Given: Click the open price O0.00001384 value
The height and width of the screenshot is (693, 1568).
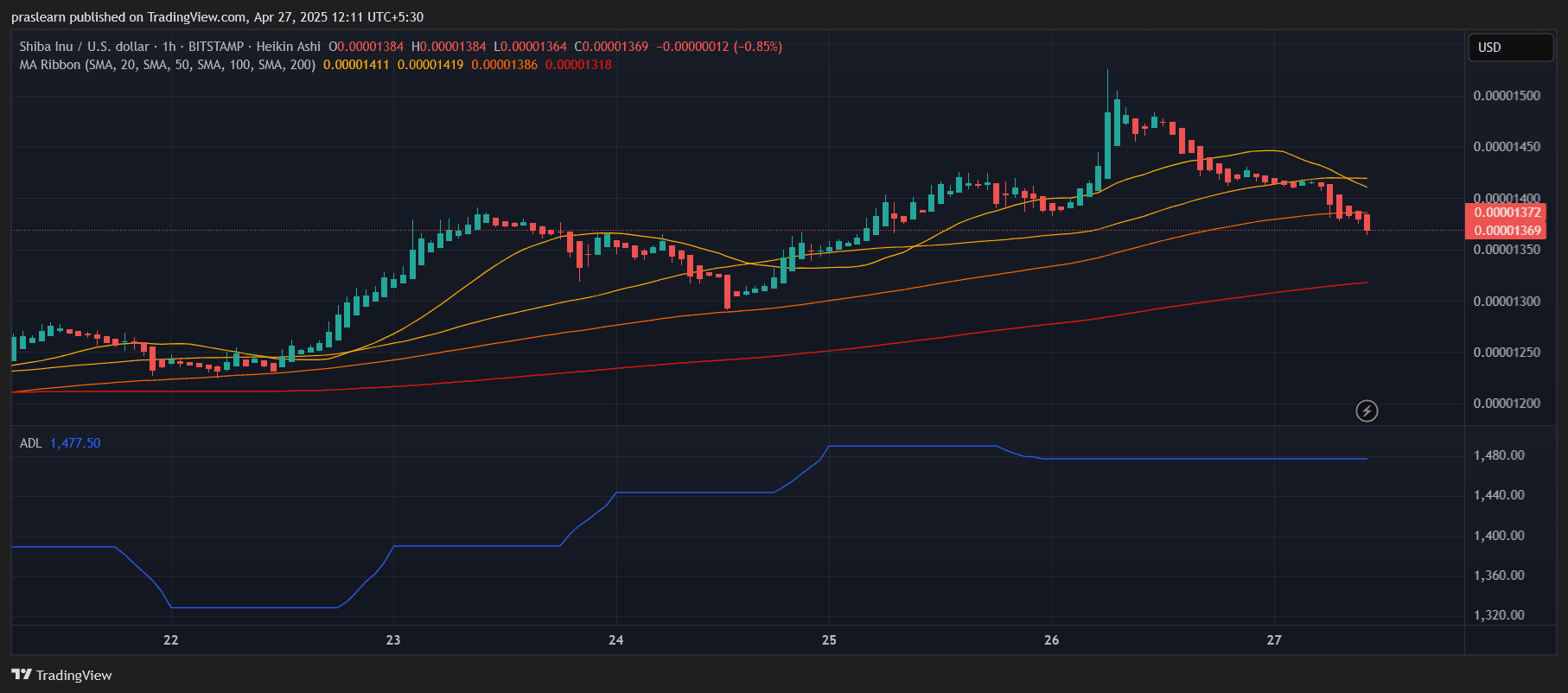Looking at the screenshot, I should click(367, 47).
